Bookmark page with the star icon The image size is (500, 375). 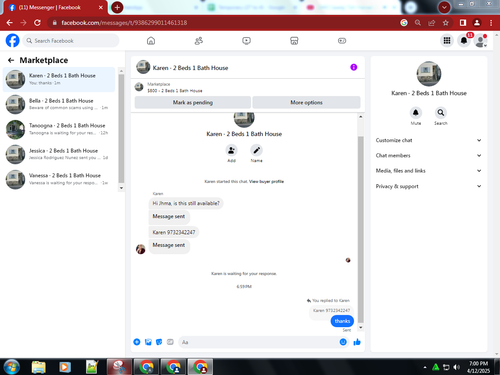click(446, 23)
